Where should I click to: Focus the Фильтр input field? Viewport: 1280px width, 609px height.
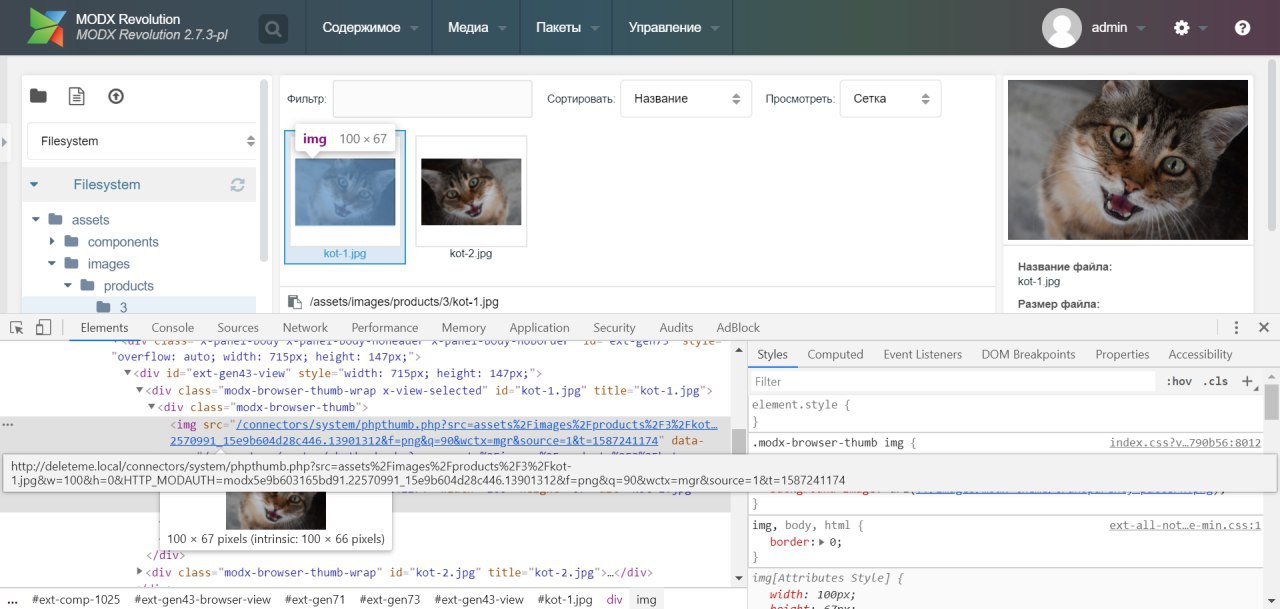pos(432,99)
